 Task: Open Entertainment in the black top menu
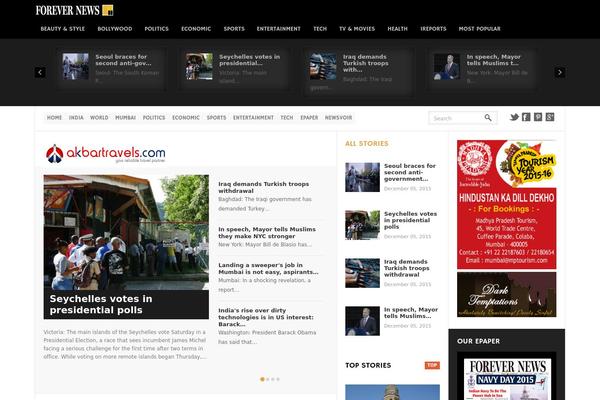(x=279, y=29)
